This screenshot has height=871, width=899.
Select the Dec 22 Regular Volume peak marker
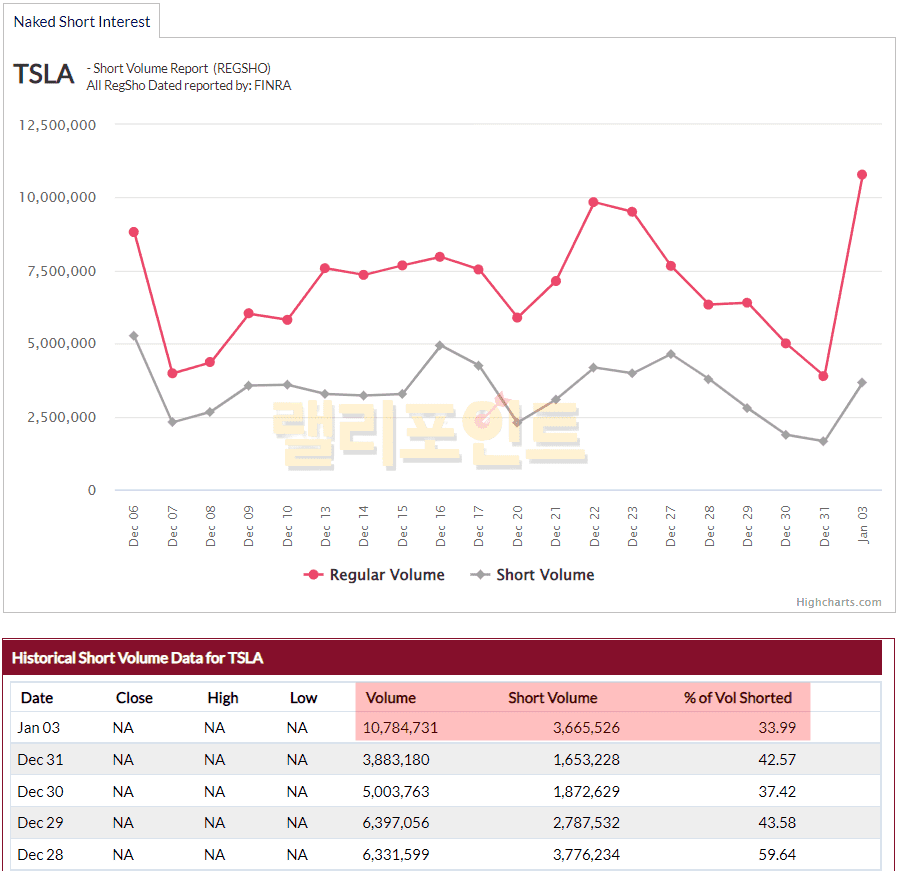coord(594,202)
